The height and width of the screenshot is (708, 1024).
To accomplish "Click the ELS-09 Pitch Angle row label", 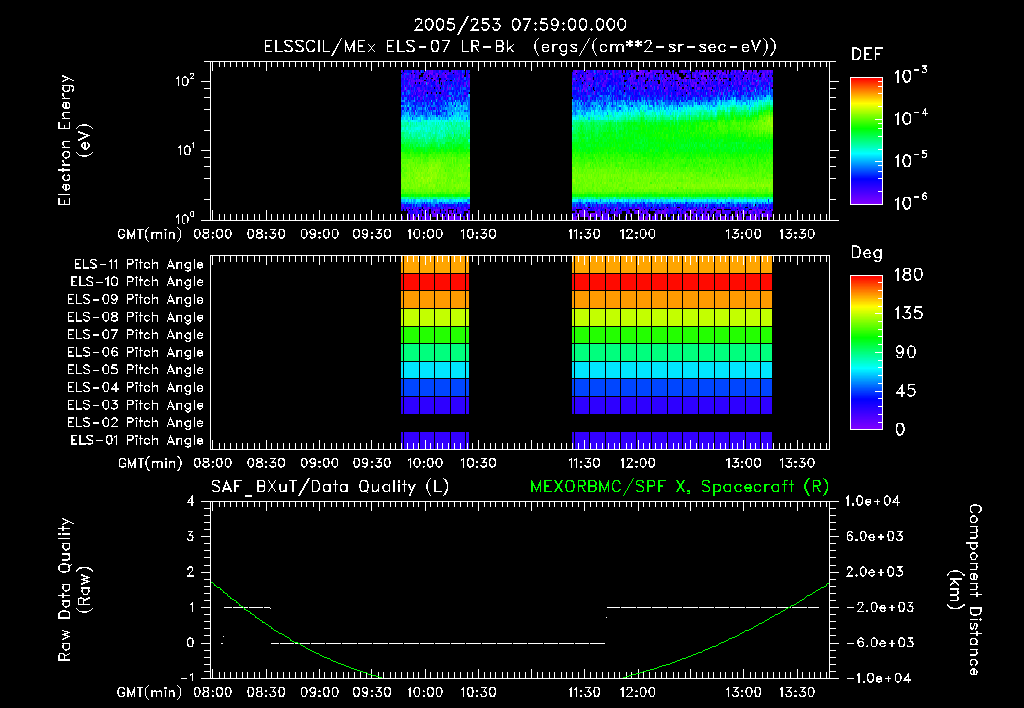I will [x=136, y=300].
